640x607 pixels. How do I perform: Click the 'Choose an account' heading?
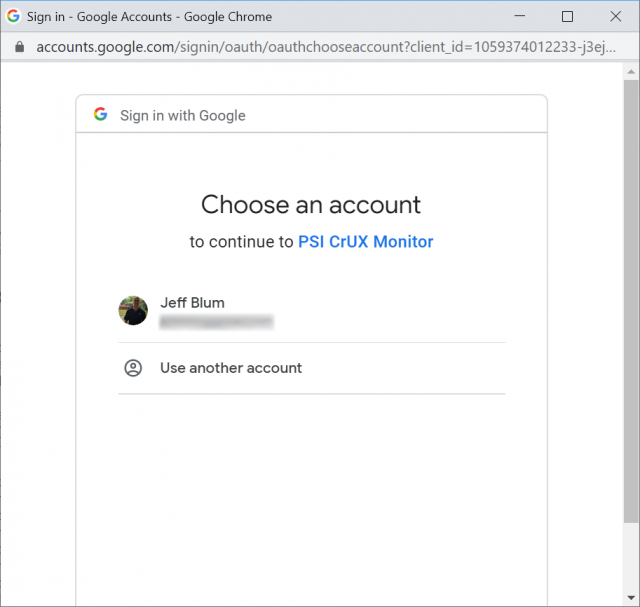tap(311, 205)
